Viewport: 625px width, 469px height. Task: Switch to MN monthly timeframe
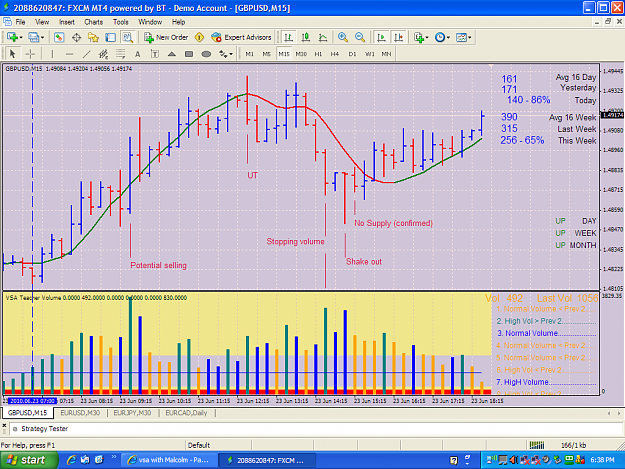(386, 54)
